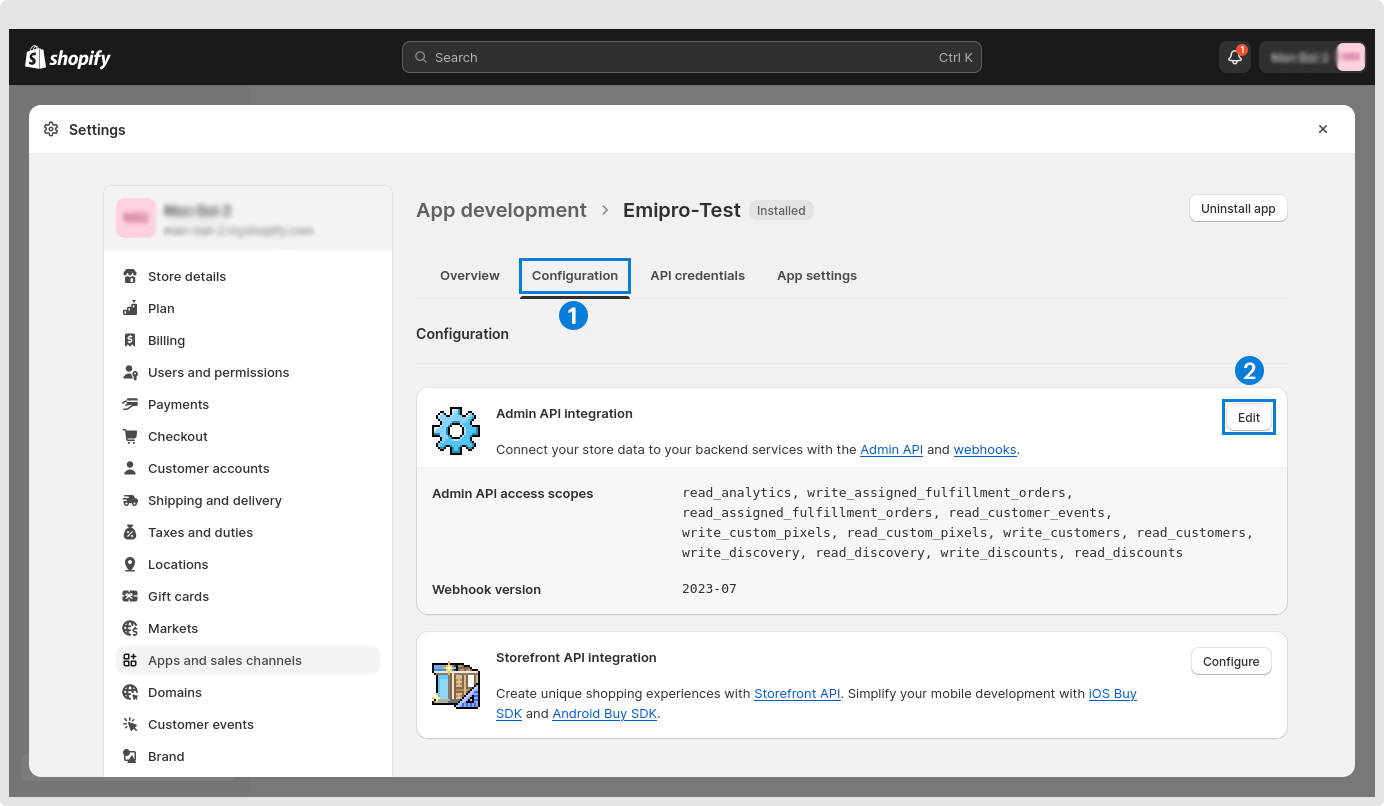Viewport: 1384px width, 806px height.
Task: Click the Brand icon
Action: 130,756
